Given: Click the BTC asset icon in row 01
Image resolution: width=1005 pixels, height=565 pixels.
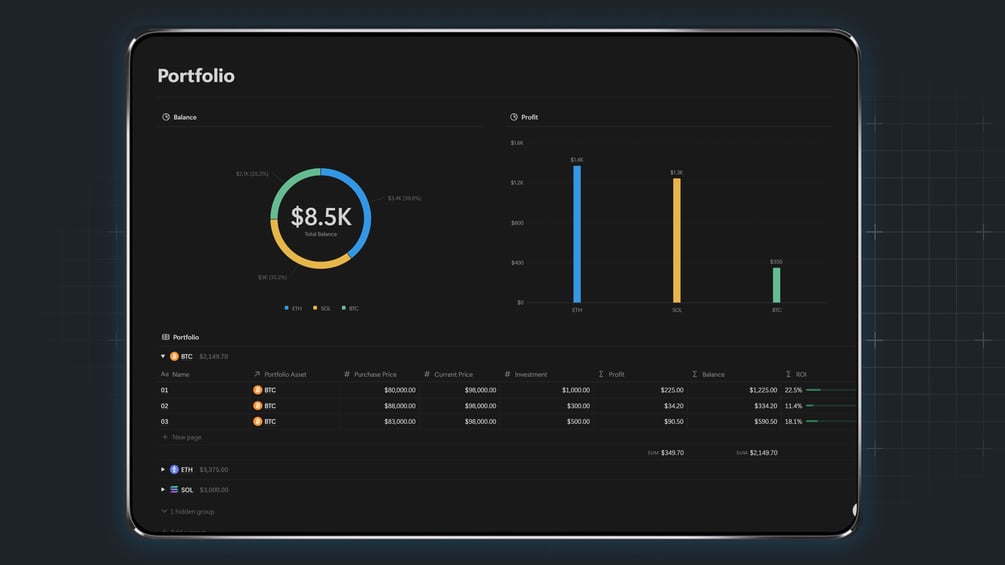Looking at the screenshot, I should click(258, 390).
